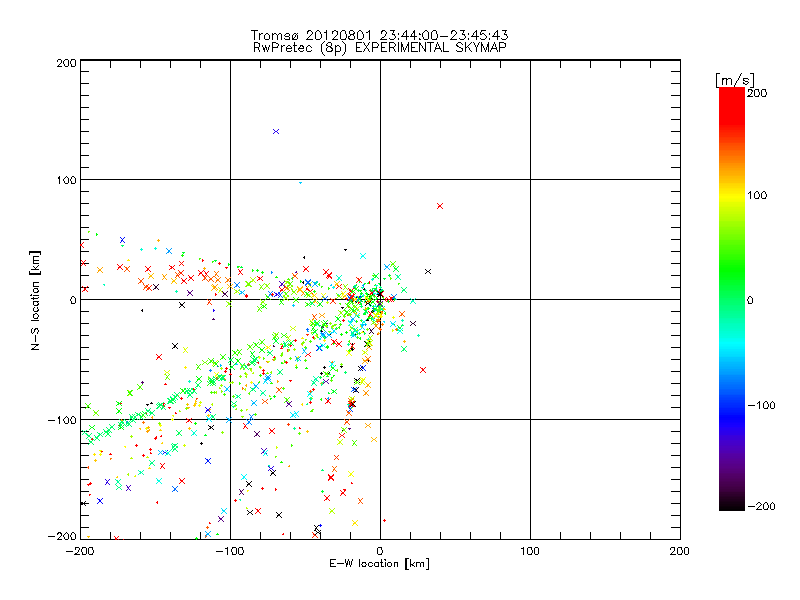Click the "100" tick label on the x-axis
The width and height of the screenshot is (800, 600).
[x=529, y=550]
